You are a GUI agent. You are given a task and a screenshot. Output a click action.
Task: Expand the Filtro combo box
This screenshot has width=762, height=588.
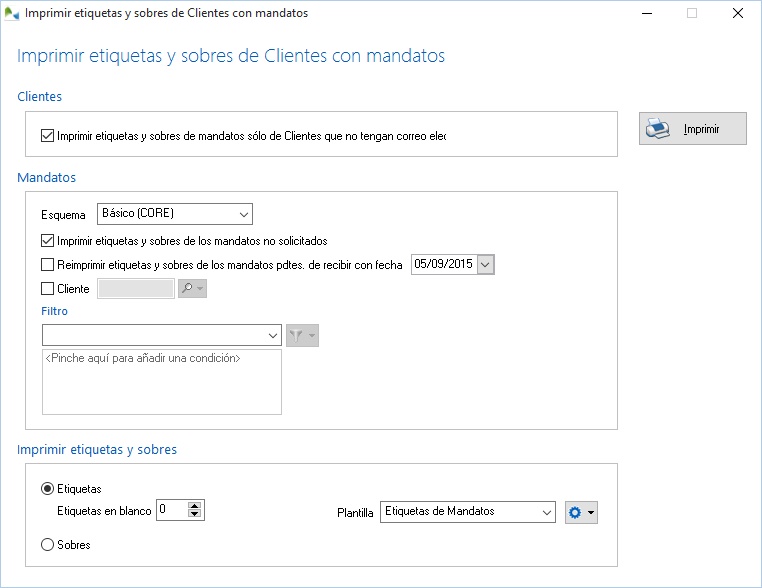[x=273, y=335]
